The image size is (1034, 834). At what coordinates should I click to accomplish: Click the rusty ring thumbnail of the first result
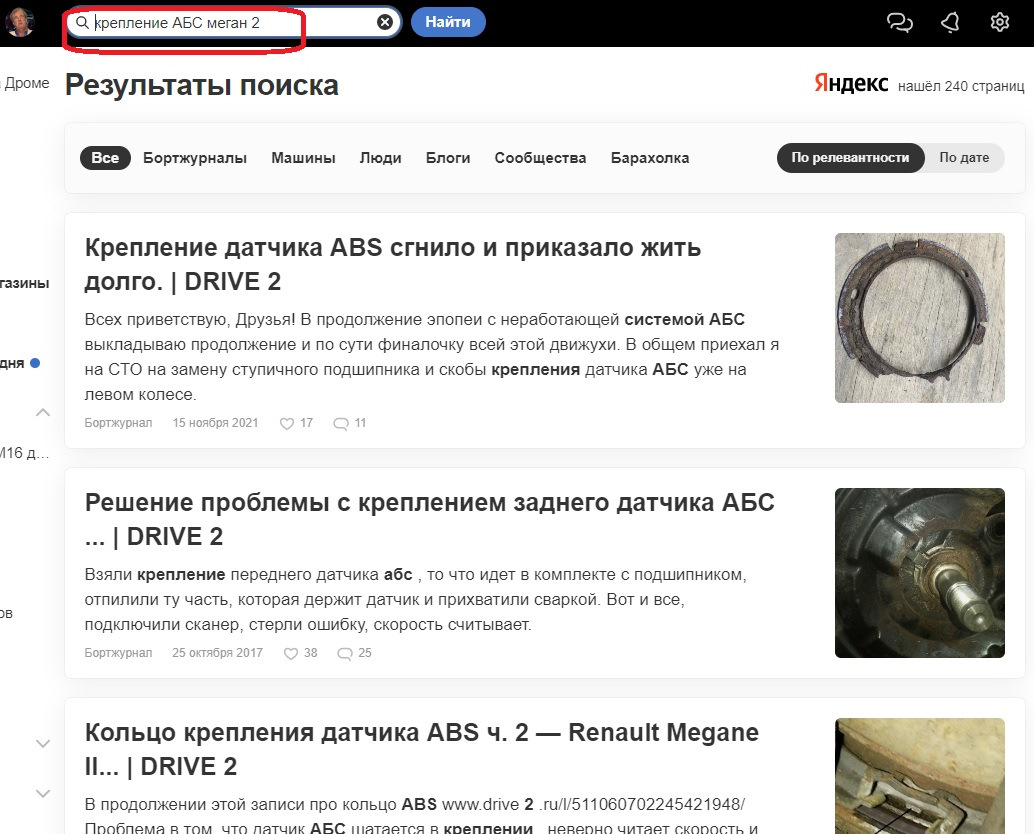coord(919,317)
